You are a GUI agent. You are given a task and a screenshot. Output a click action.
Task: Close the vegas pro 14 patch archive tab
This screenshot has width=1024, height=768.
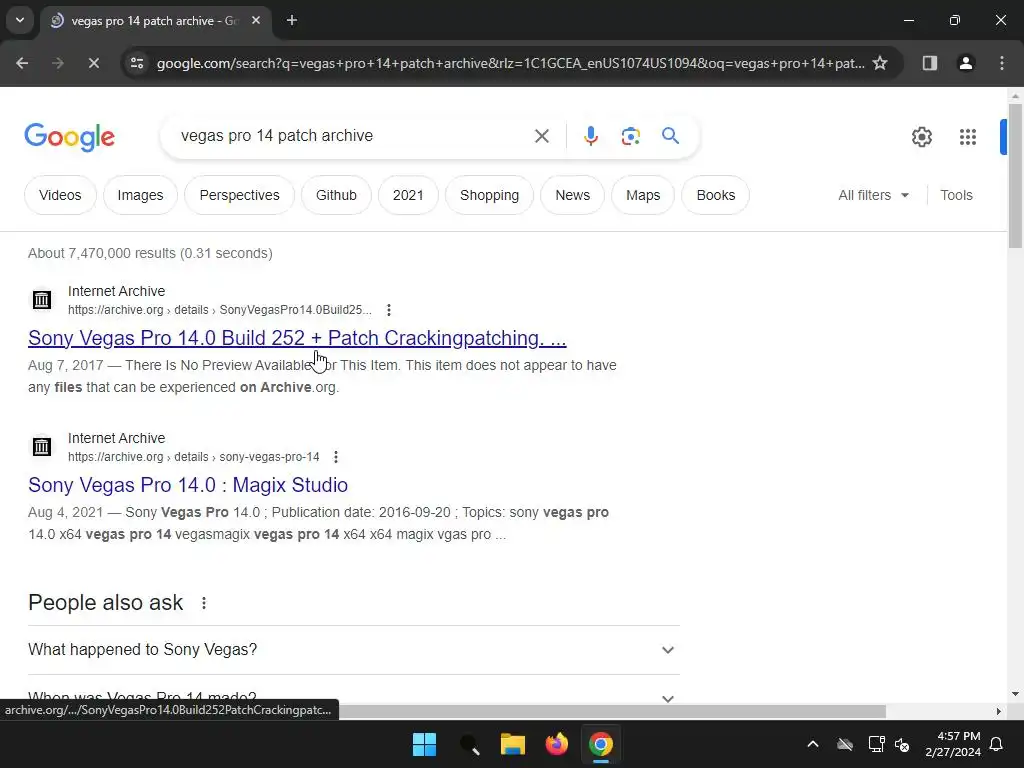(x=256, y=21)
